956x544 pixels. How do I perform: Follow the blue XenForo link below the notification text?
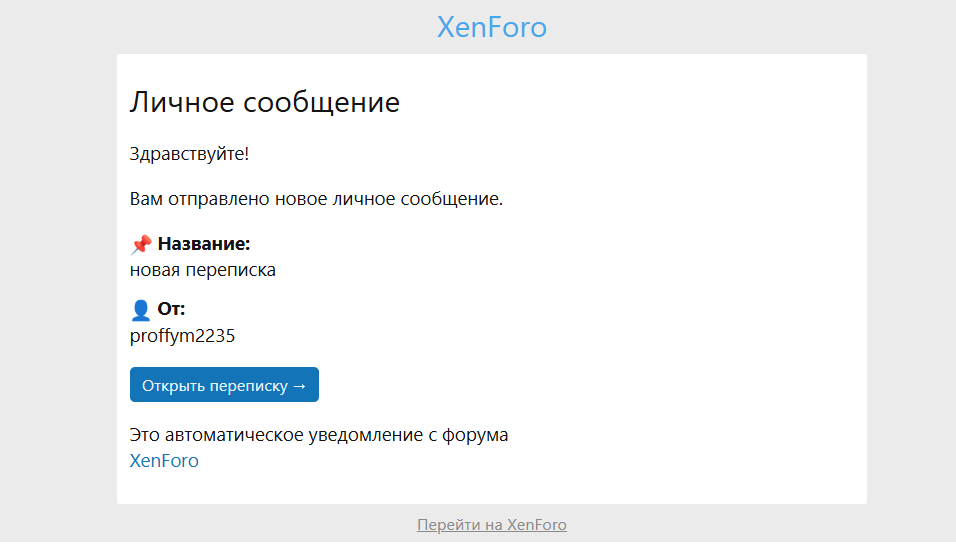click(164, 461)
